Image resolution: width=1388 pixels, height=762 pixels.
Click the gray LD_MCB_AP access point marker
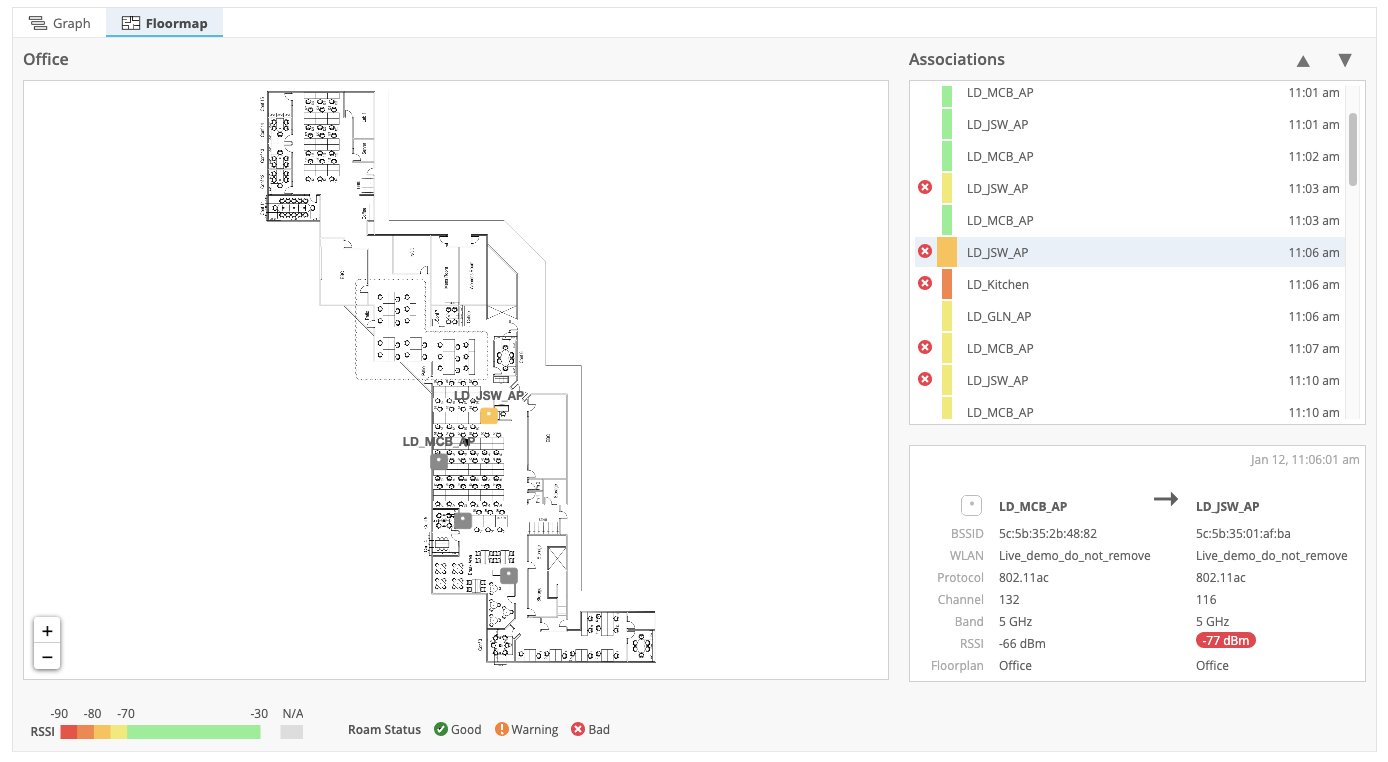coord(439,461)
